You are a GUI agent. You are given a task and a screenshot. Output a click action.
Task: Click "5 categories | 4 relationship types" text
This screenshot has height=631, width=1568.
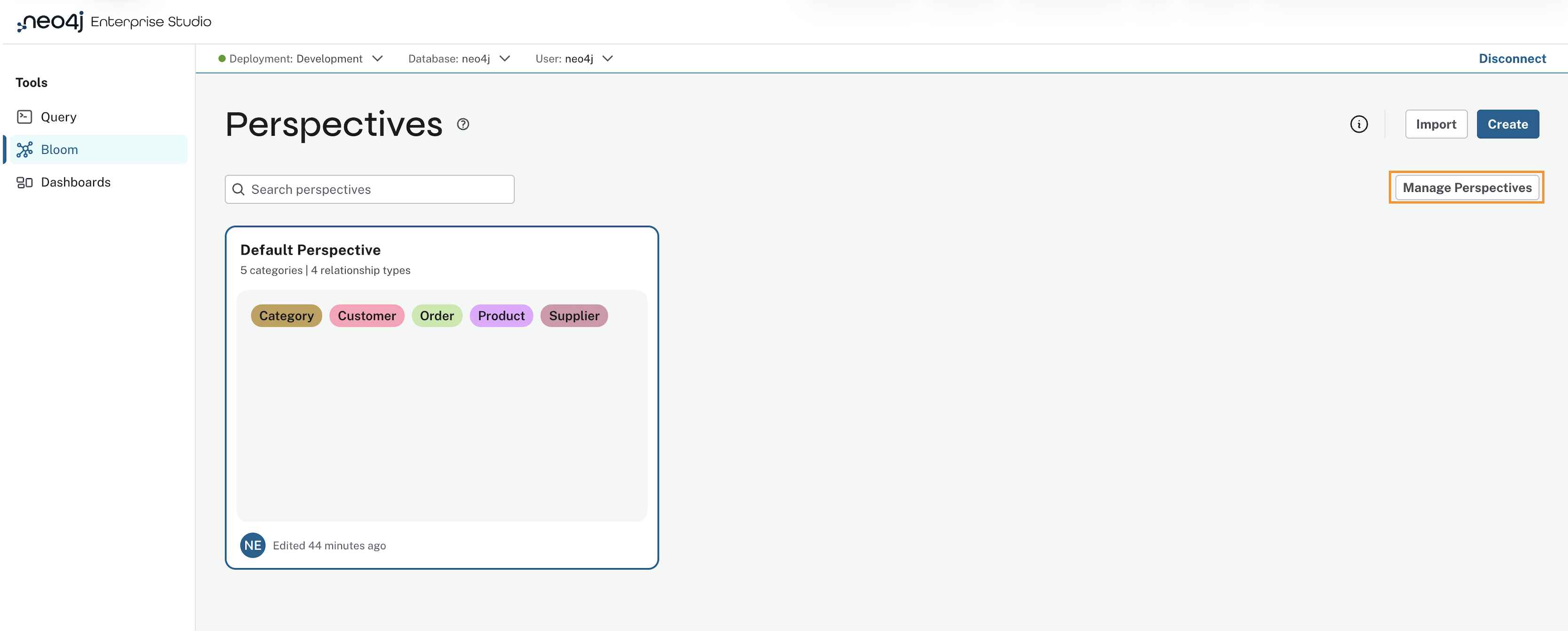coord(325,270)
